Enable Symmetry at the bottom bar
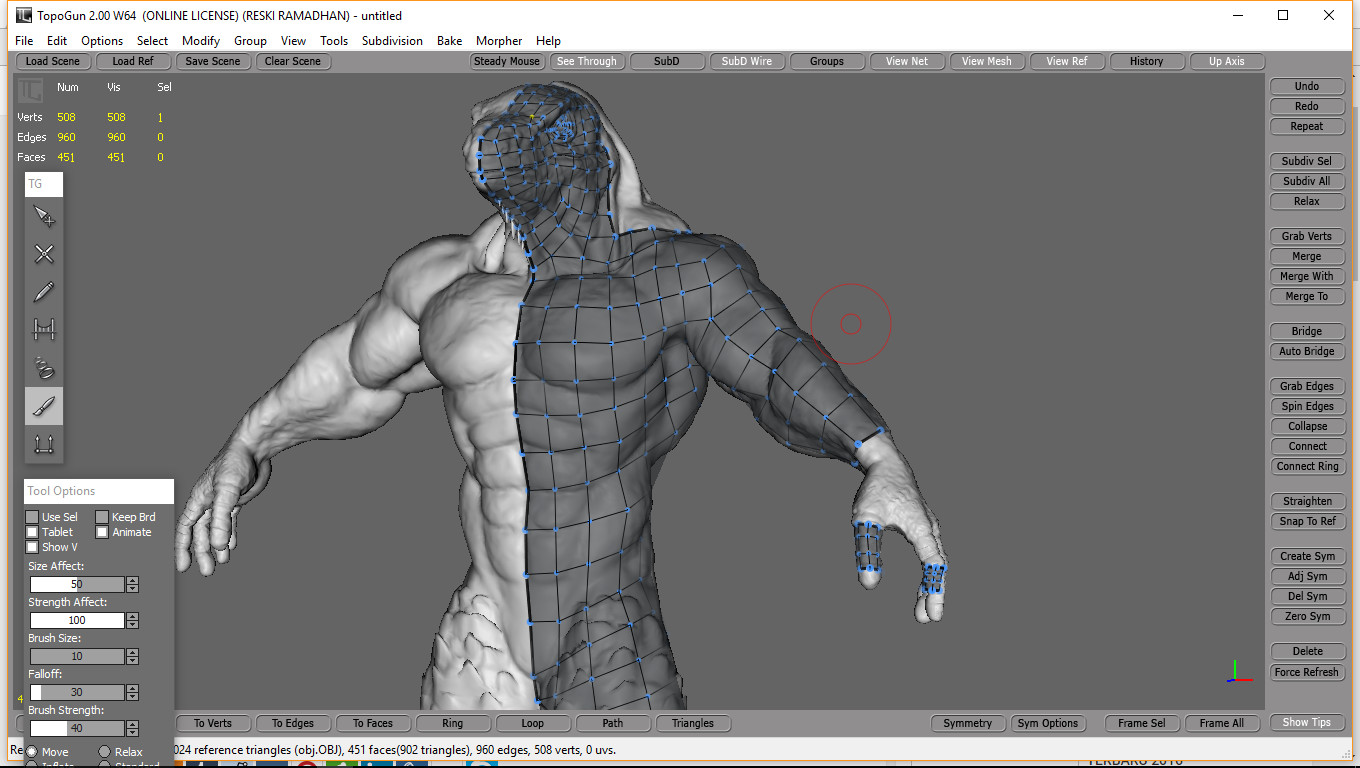This screenshot has height=768, width=1360. point(968,723)
